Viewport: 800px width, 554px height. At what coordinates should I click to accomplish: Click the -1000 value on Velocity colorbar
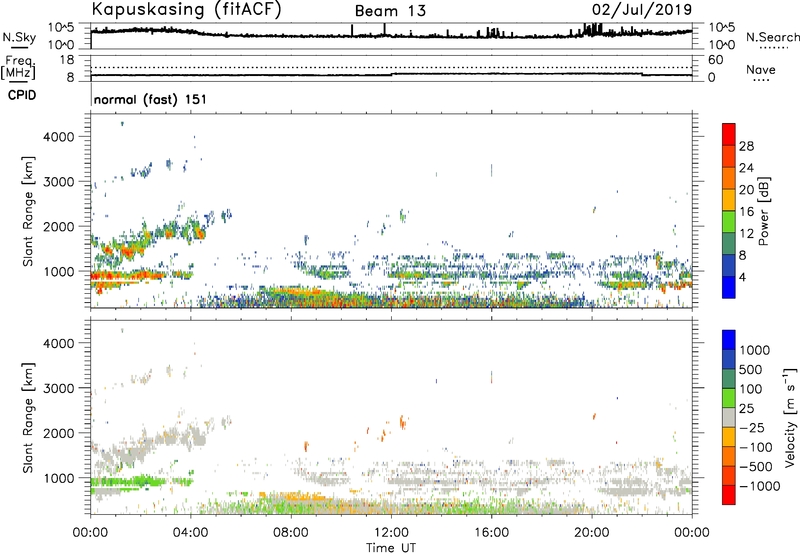click(760, 486)
